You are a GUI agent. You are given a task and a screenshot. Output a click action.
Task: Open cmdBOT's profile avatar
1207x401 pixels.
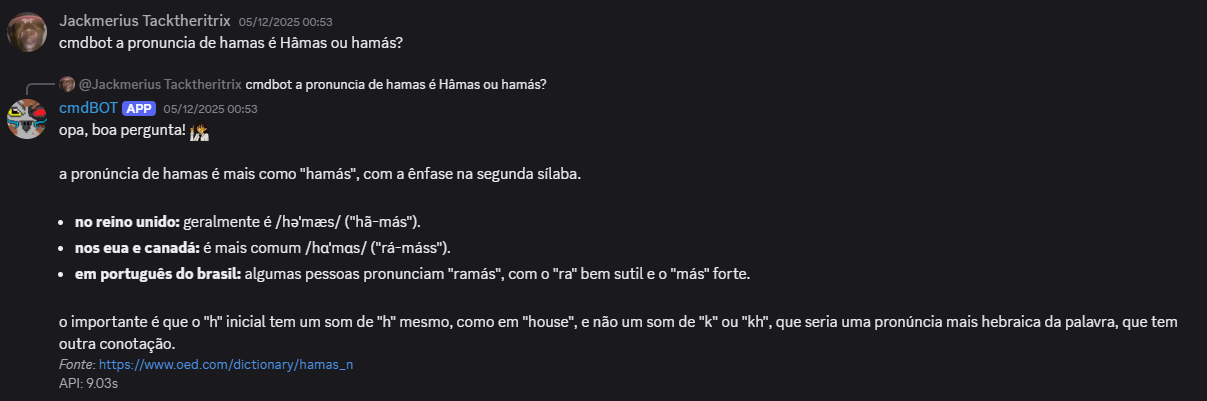(x=27, y=119)
